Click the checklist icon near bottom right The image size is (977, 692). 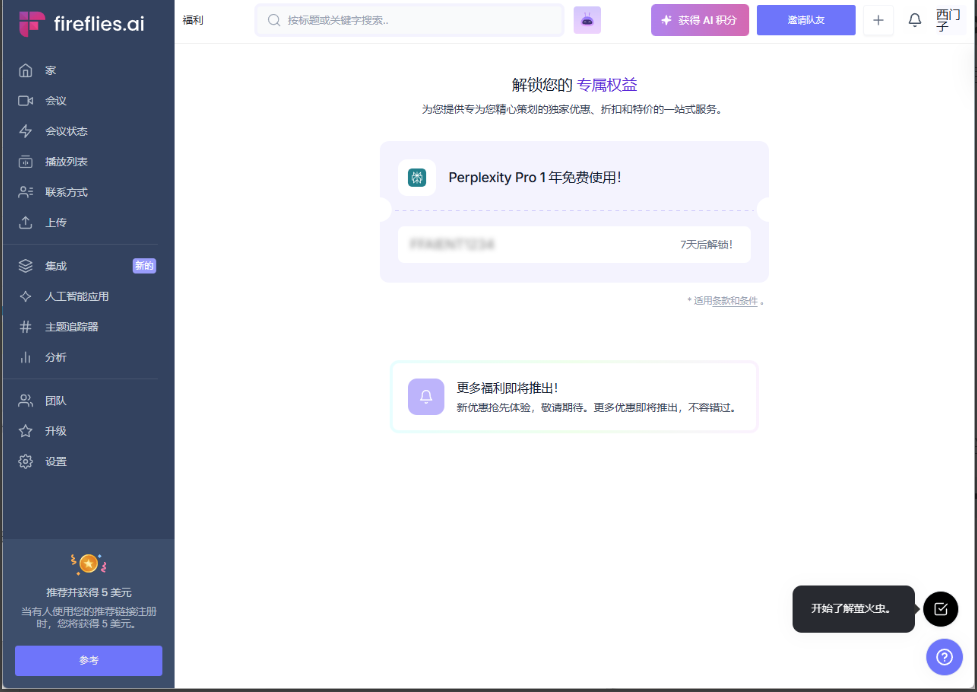(940, 608)
